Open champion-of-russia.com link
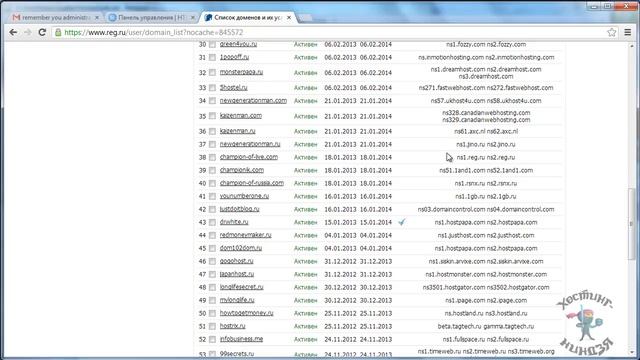 coord(251,183)
